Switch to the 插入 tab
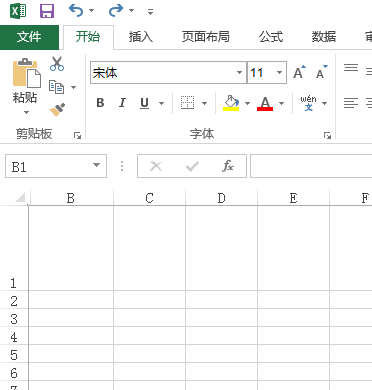Image resolution: width=372 pixels, height=390 pixels. click(x=141, y=37)
